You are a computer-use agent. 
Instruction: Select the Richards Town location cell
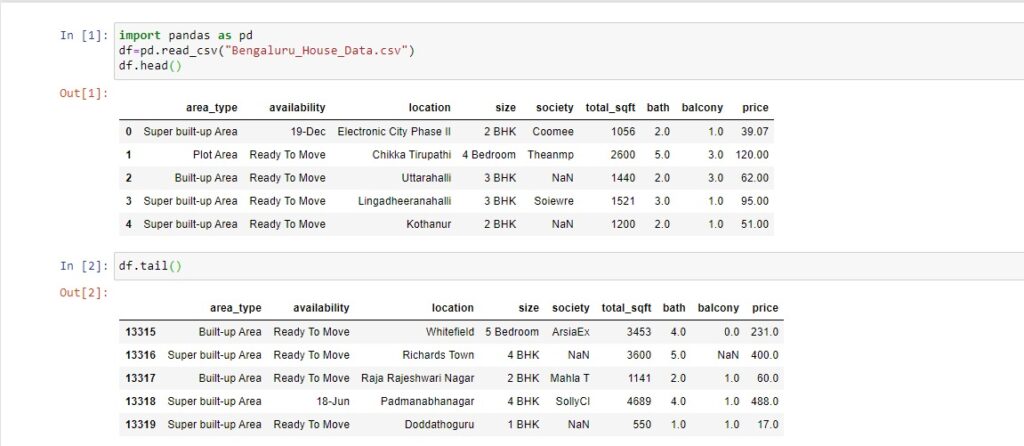(438, 355)
